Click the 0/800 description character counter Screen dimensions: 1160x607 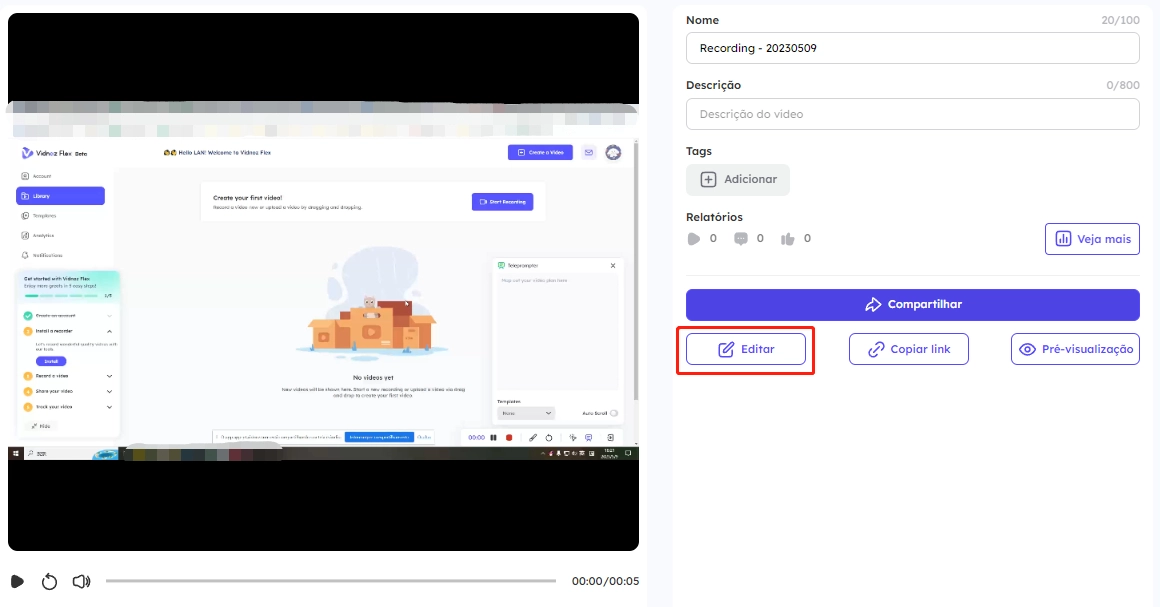tap(1122, 85)
